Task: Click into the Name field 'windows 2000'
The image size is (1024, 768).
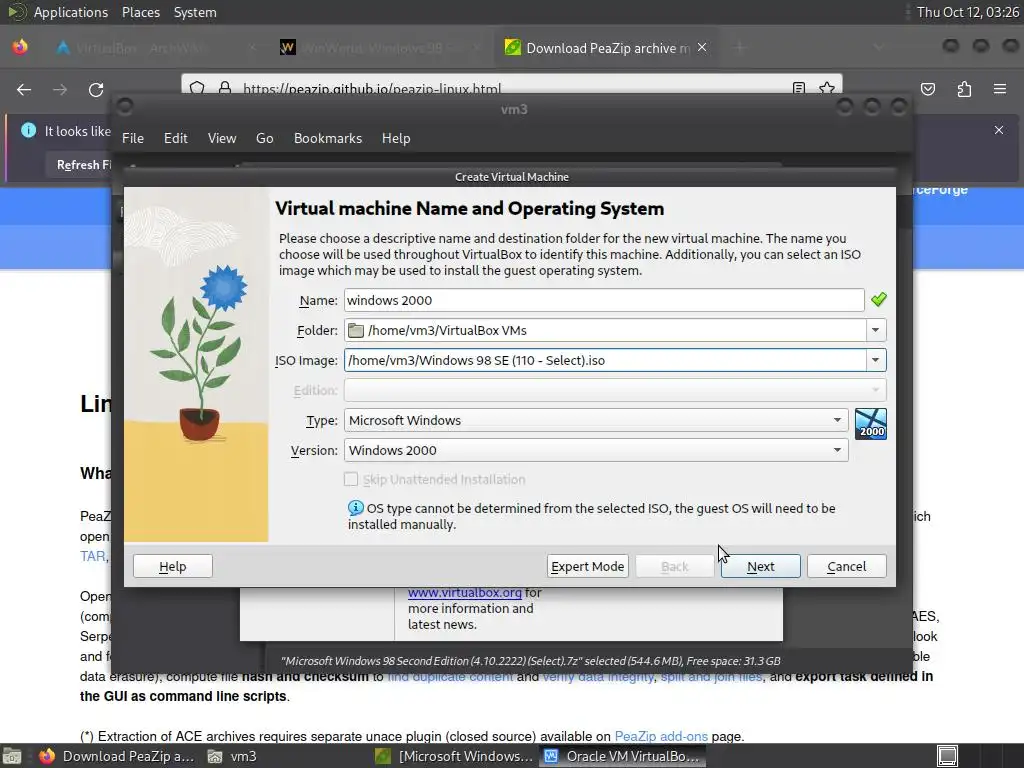Action: (x=604, y=300)
